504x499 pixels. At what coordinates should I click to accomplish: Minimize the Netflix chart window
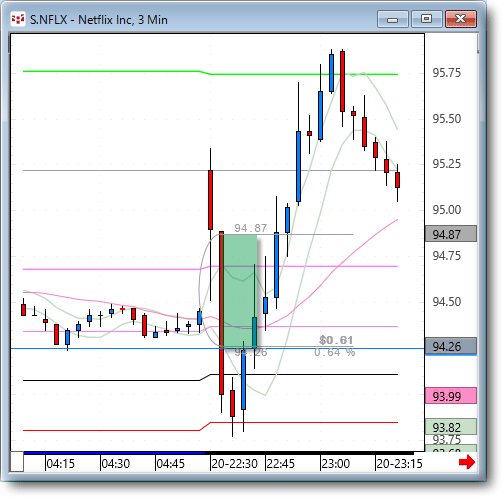tap(393, 19)
